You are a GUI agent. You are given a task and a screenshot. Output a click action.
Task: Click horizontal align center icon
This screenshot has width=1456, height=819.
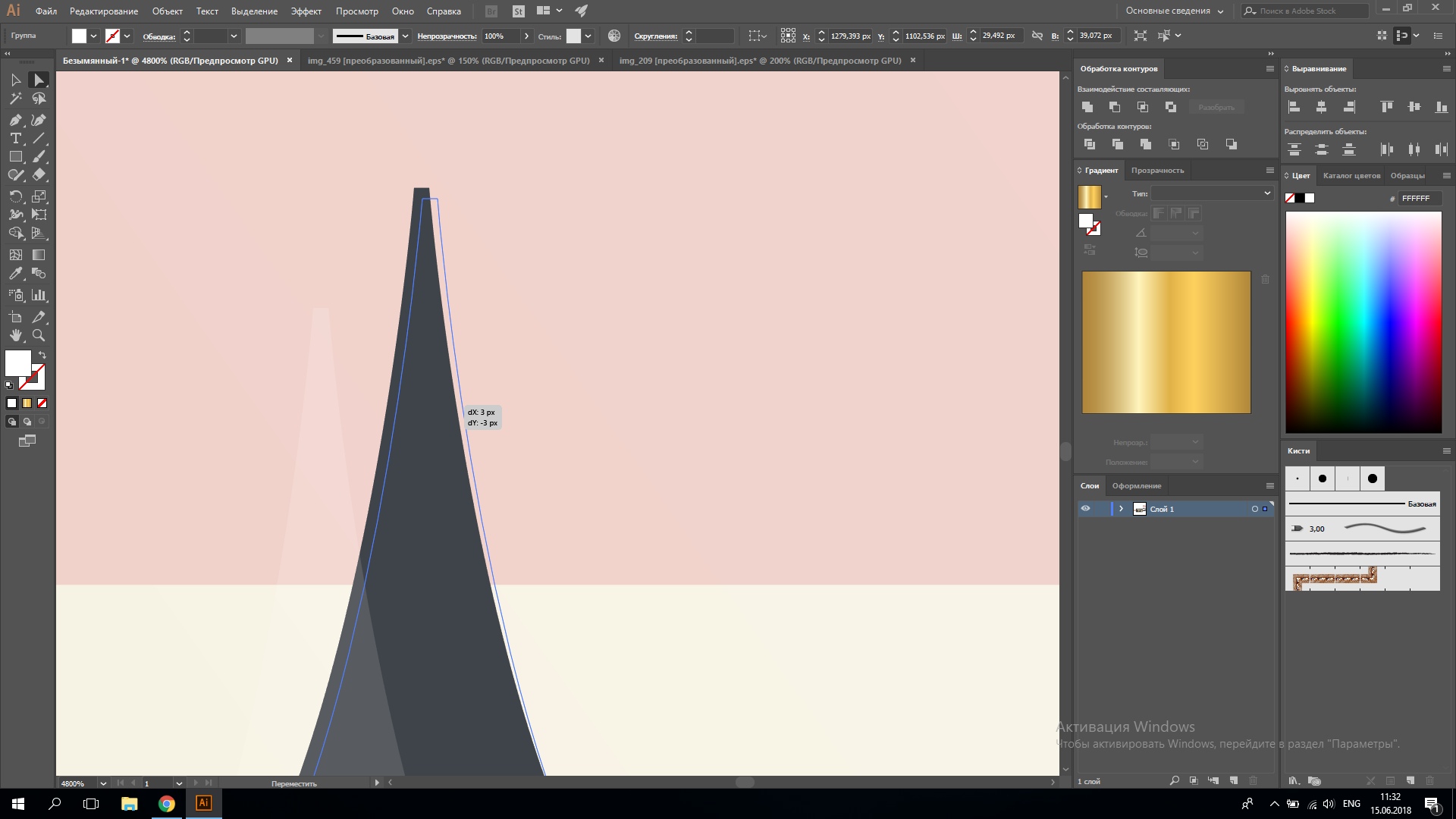pos(1321,107)
